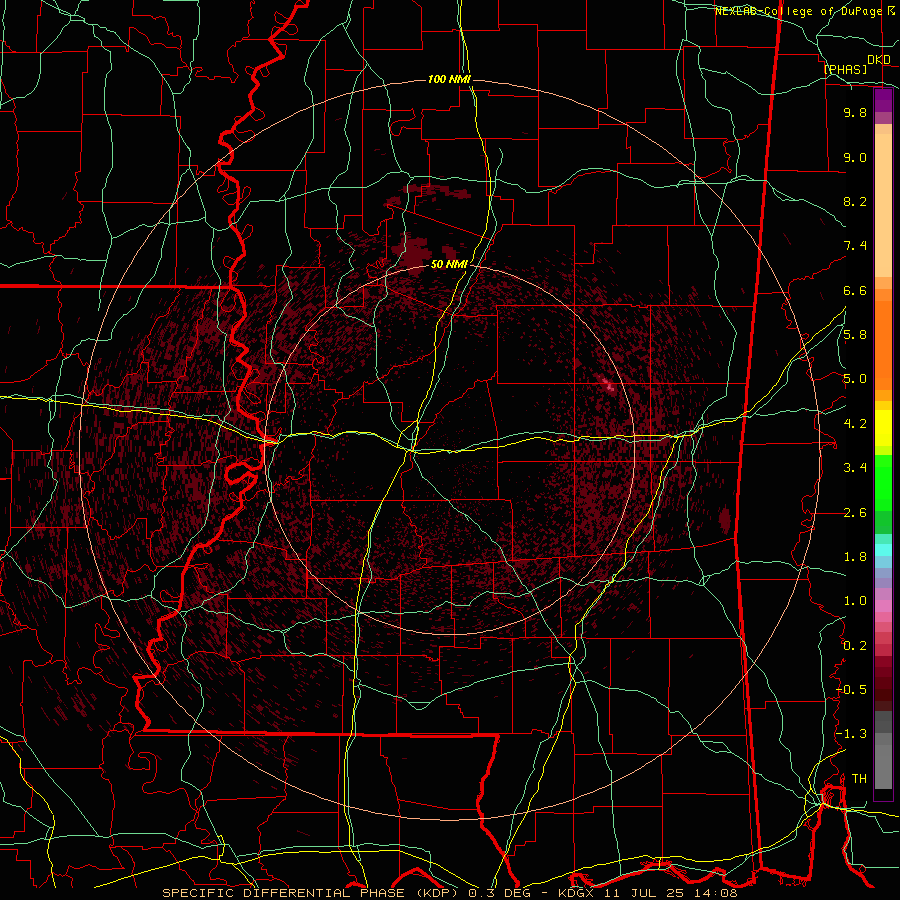Screen dimensions: 900x900
Task: Click the -1.3 scale value
Action: 852,734
